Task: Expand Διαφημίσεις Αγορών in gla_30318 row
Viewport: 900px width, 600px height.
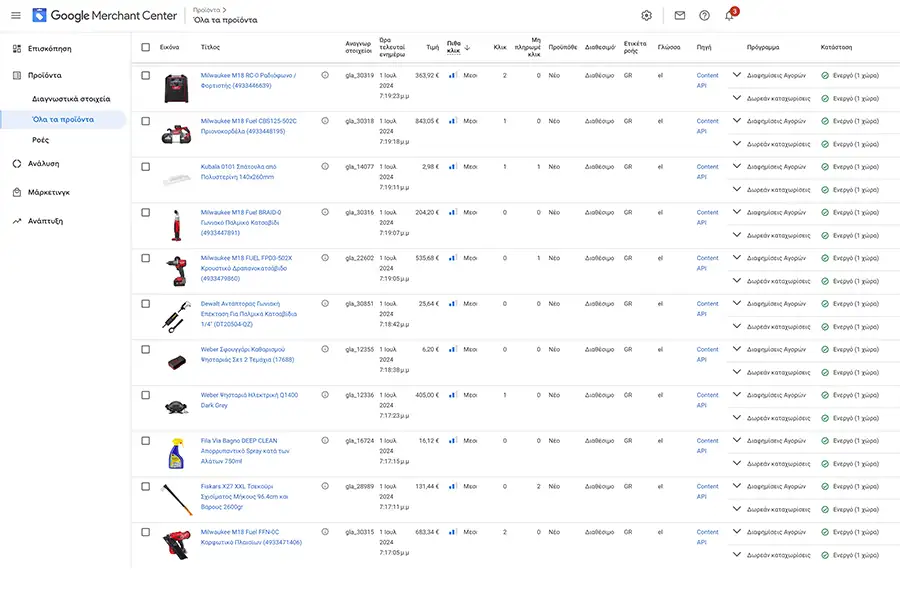Action: pos(737,121)
